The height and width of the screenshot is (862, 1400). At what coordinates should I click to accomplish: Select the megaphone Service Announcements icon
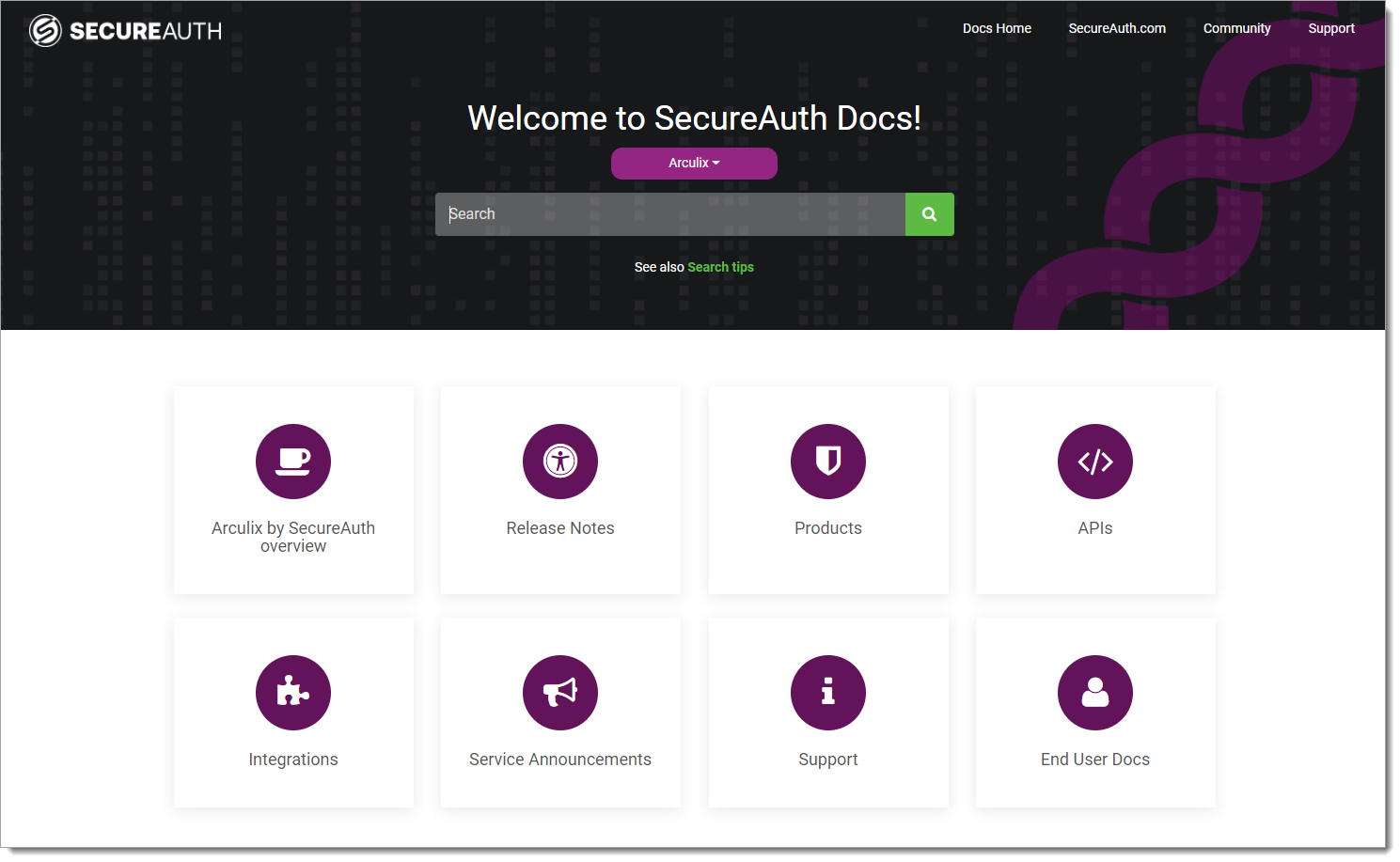point(560,693)
